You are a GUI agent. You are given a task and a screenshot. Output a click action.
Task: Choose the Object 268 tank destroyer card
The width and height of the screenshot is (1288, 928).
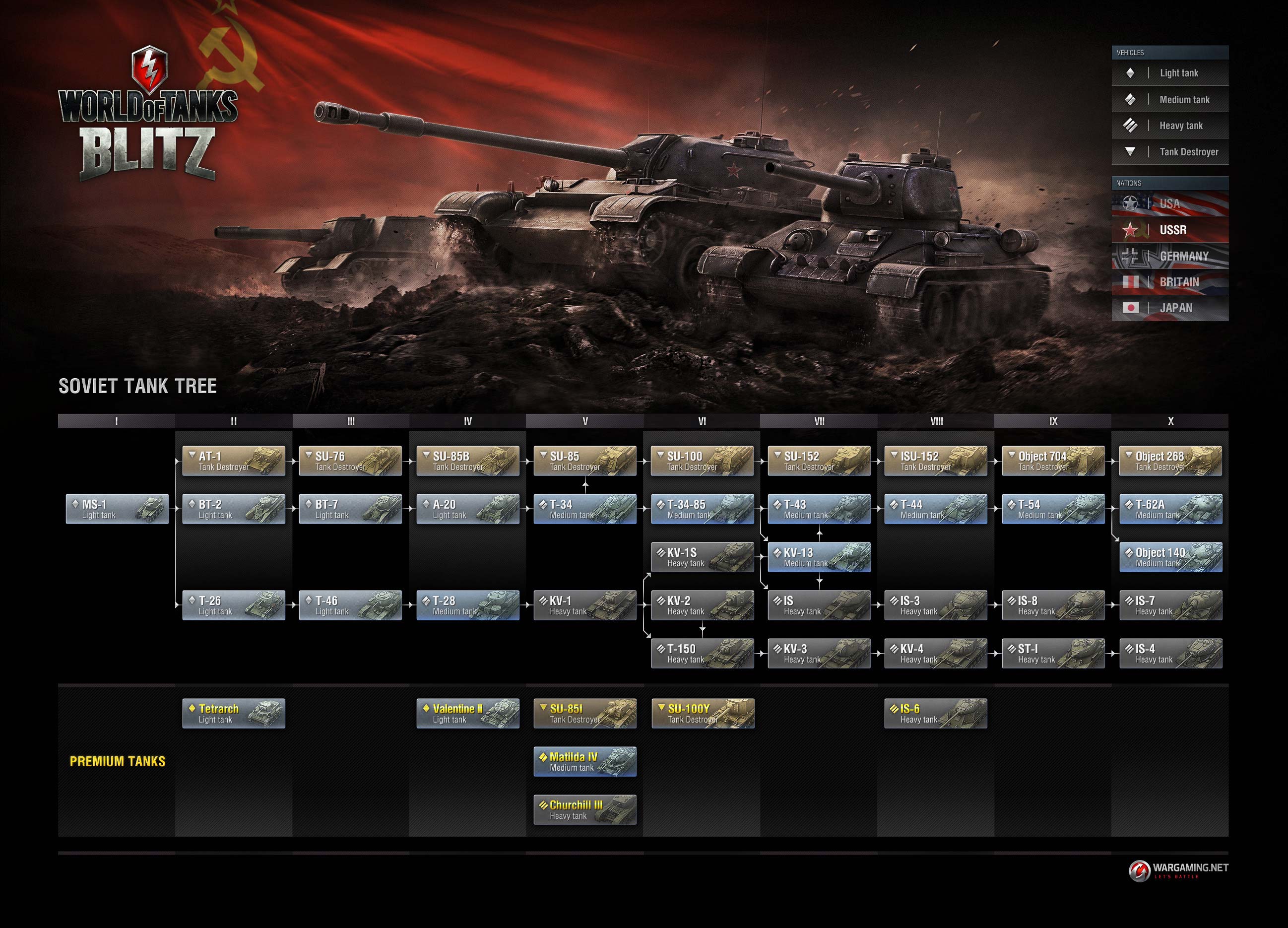[x=1171, y=461]
